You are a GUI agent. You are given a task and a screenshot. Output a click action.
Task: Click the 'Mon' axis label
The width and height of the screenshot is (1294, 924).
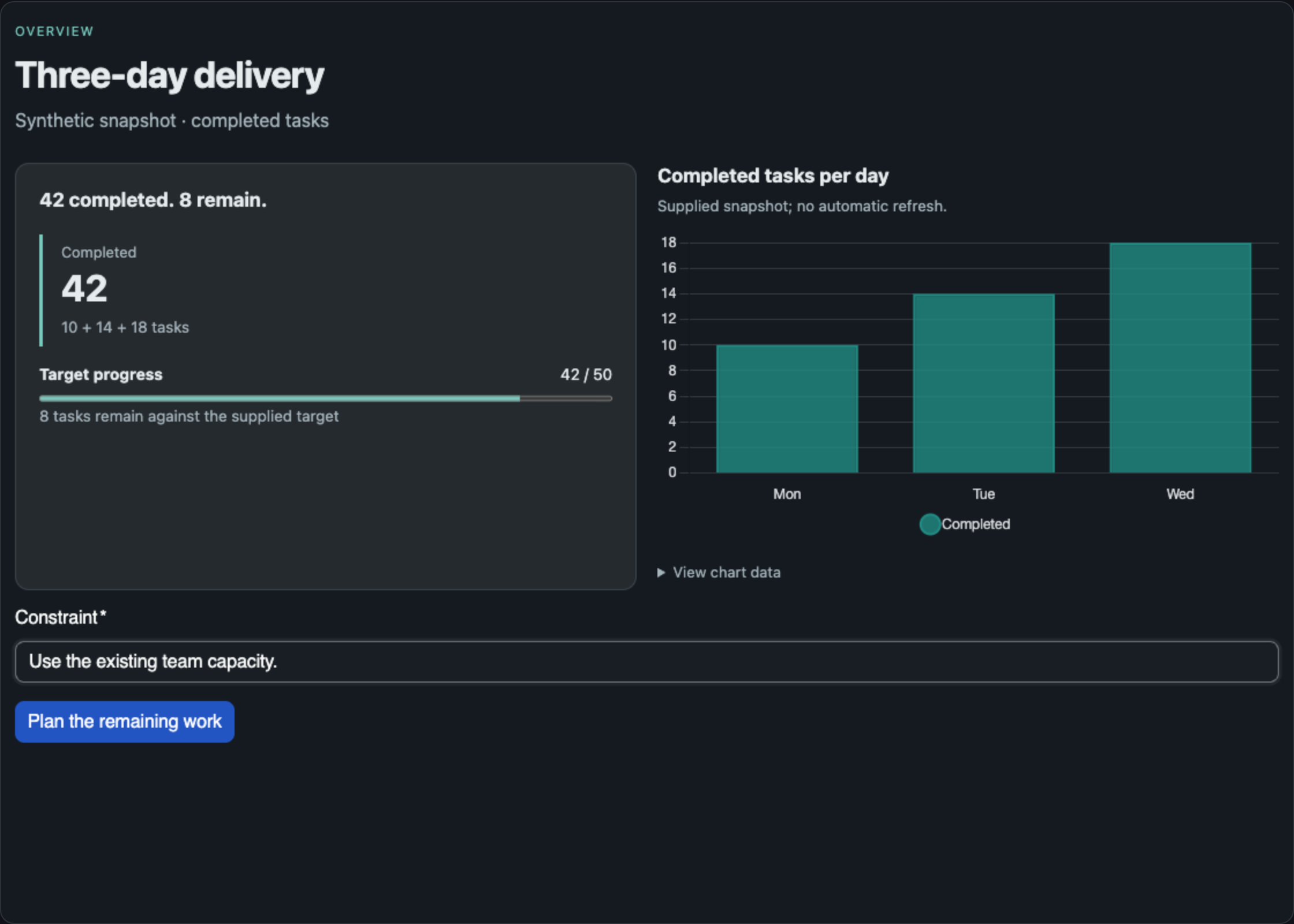(x=787, y=494)
